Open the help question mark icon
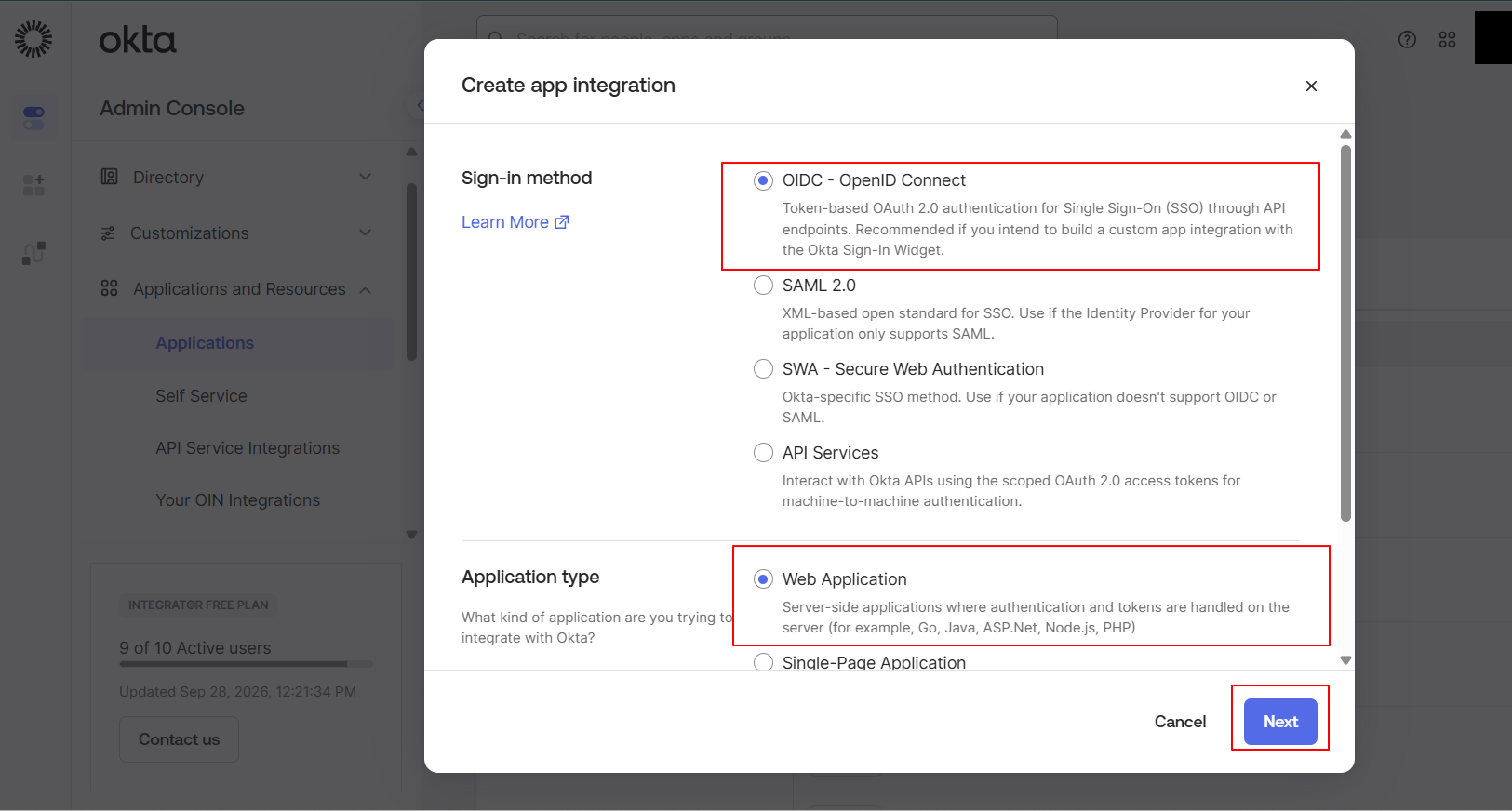Image resolution: width=1512 pixels, height=811 pixels. pyautogui.click(x=1407, y=39)
